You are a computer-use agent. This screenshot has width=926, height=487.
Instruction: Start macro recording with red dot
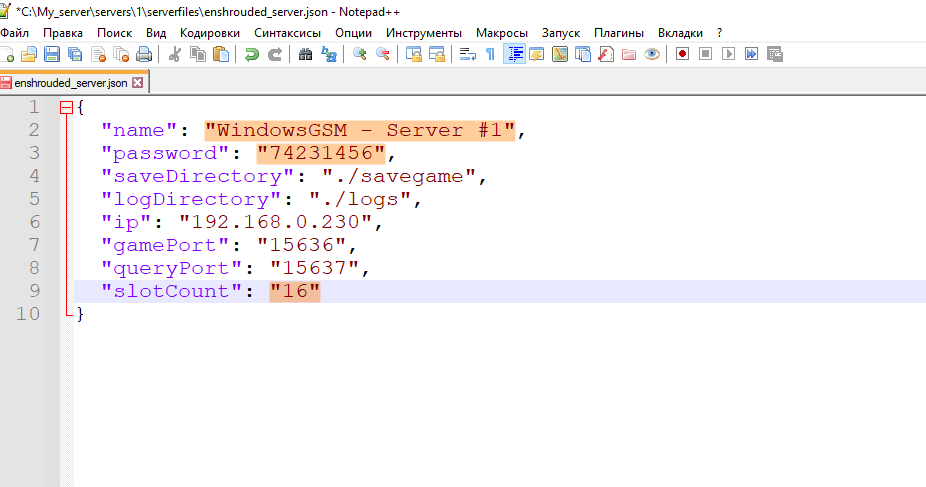pyautogui.click(x=682, y=54)
